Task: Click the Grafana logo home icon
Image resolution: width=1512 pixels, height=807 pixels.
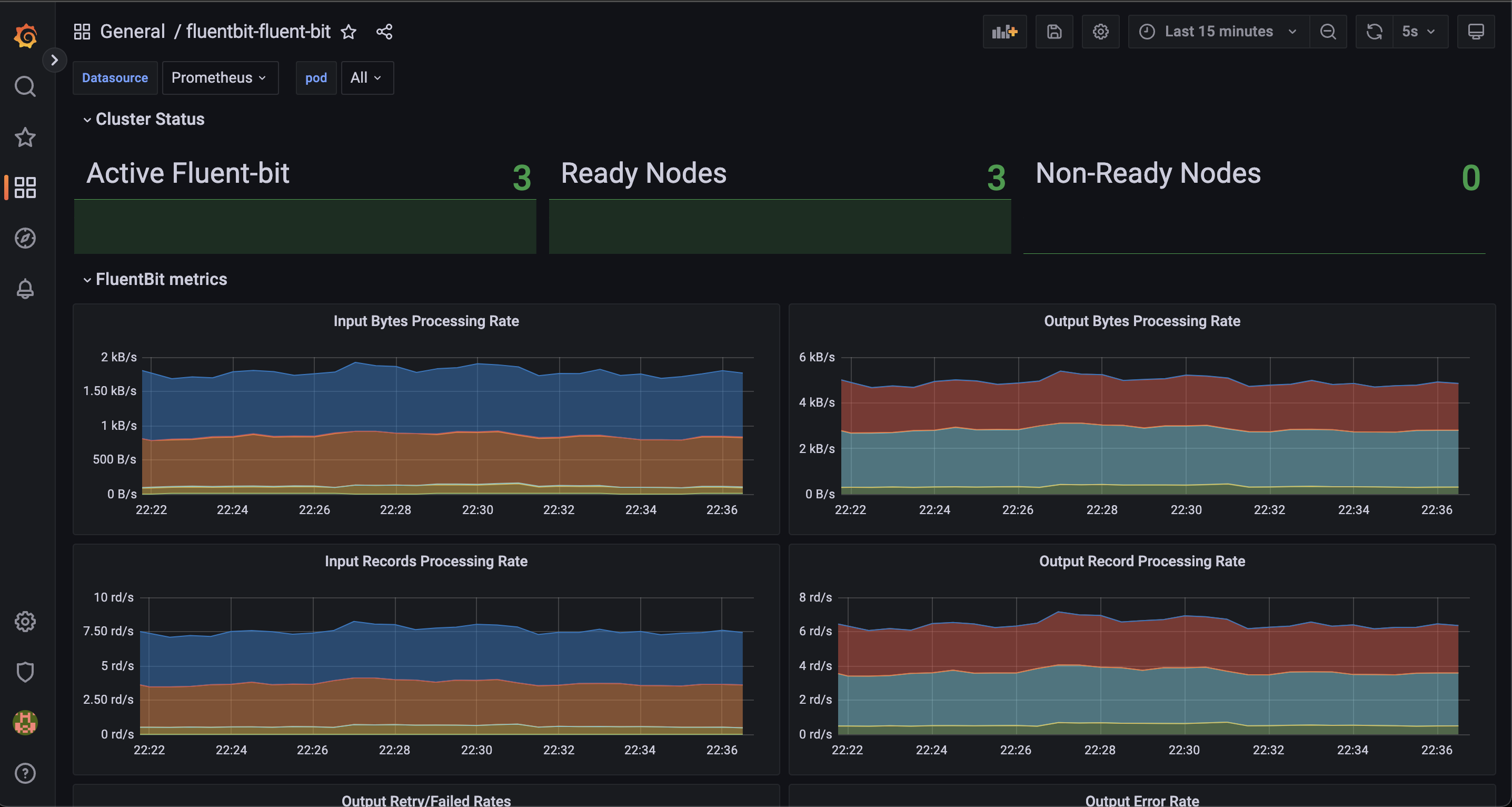Action: point(25,35)
